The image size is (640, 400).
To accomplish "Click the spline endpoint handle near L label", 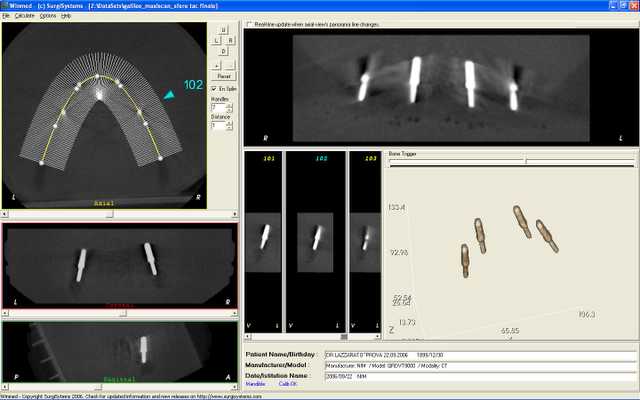I will [41, 163].
